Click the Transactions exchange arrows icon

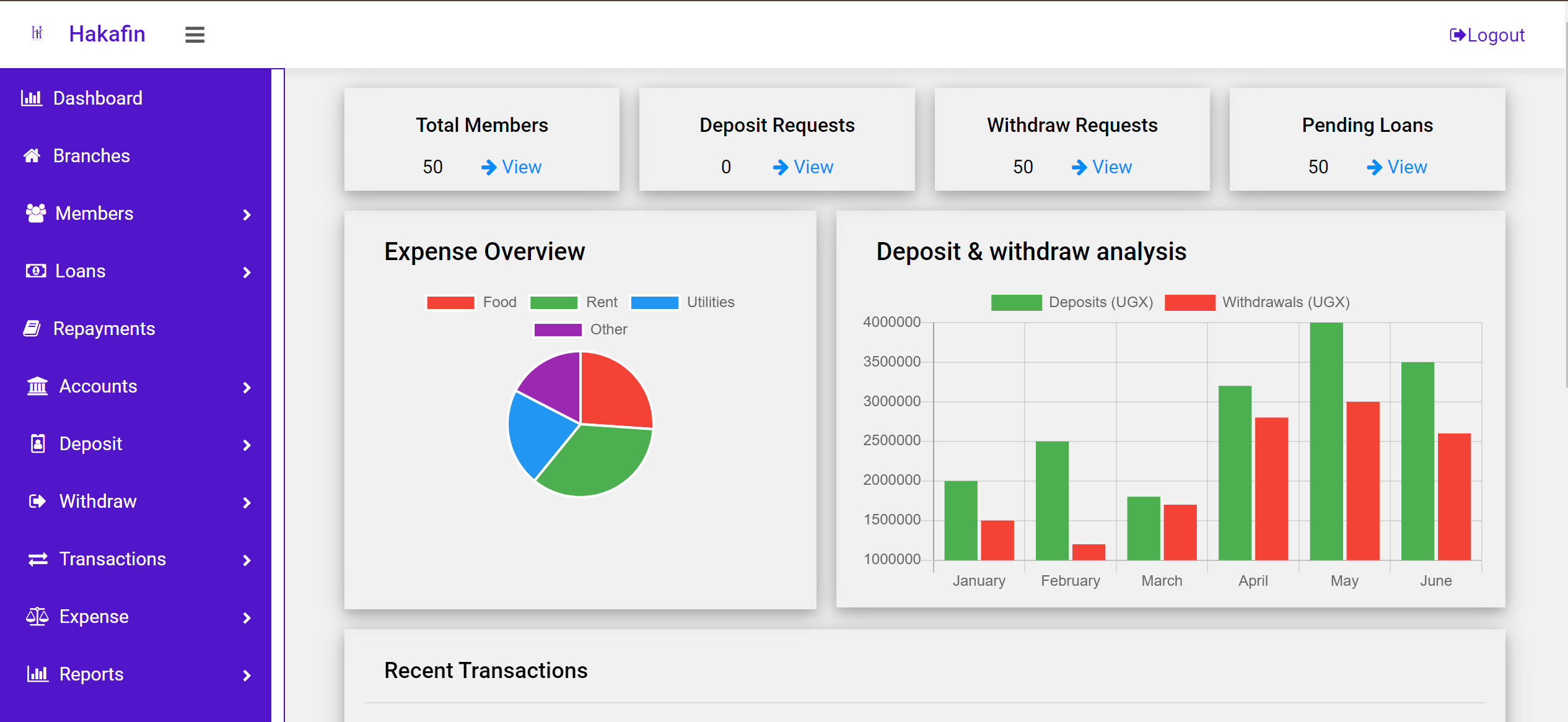[38, 559]
